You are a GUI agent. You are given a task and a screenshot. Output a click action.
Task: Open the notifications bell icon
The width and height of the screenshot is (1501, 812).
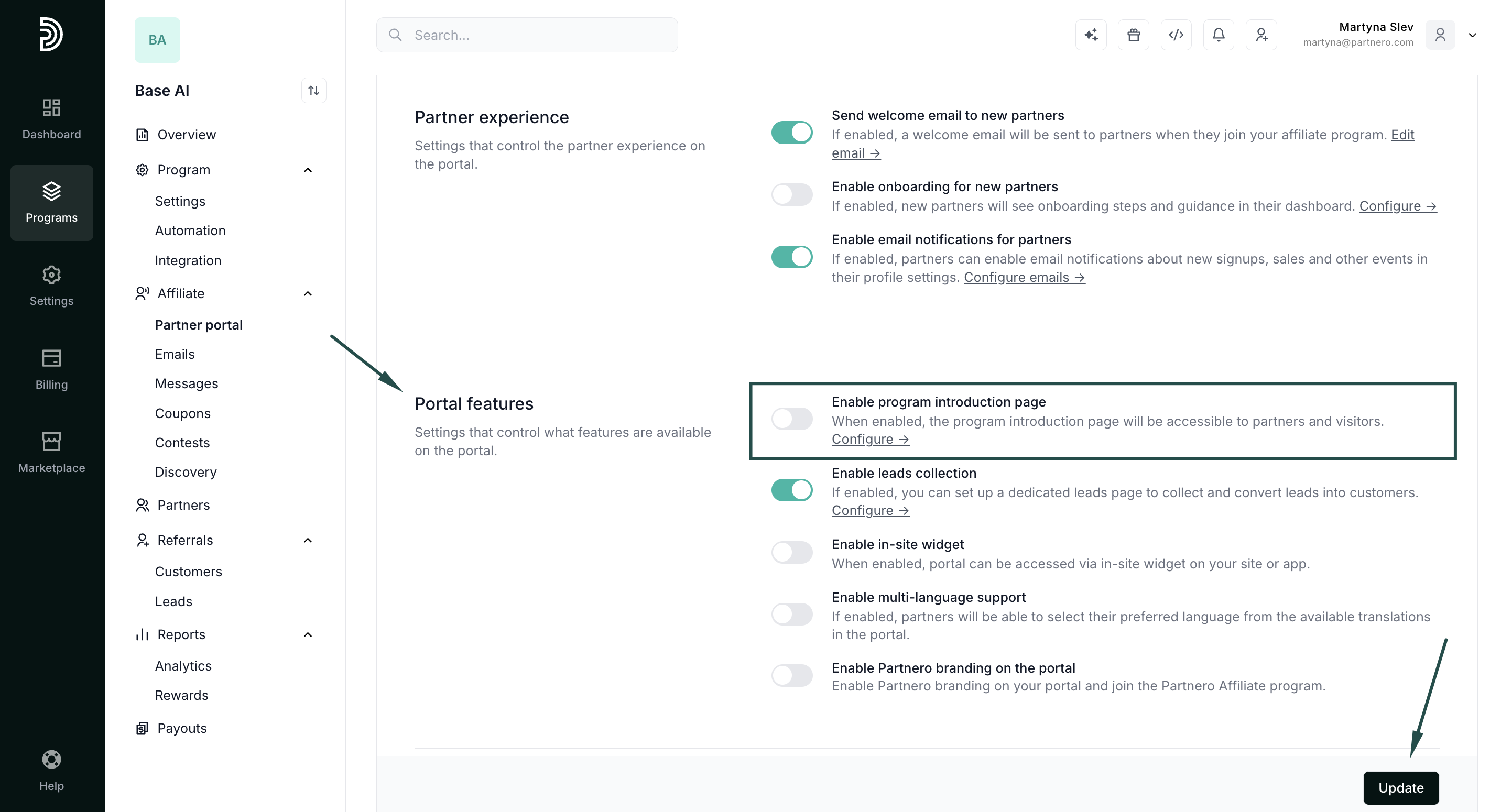coord(1219,35)
